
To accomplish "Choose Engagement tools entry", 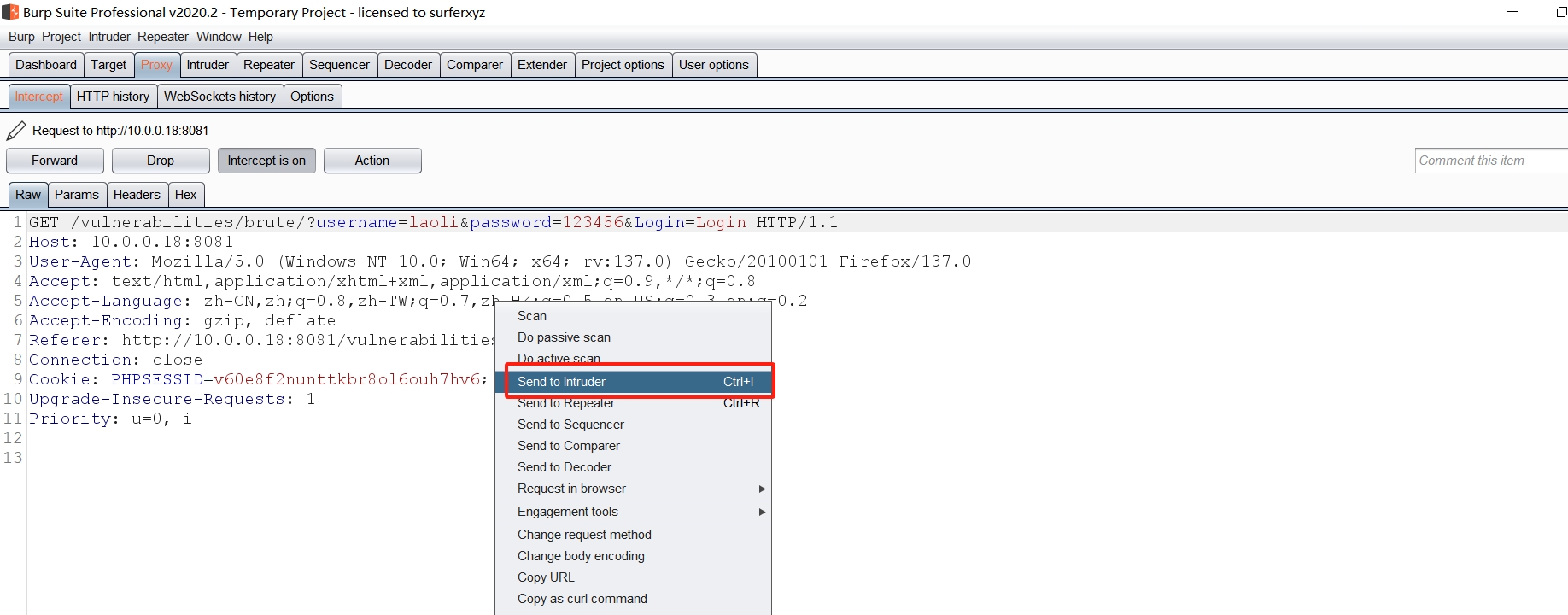I will pyautogui.click(x=633, y=512).
